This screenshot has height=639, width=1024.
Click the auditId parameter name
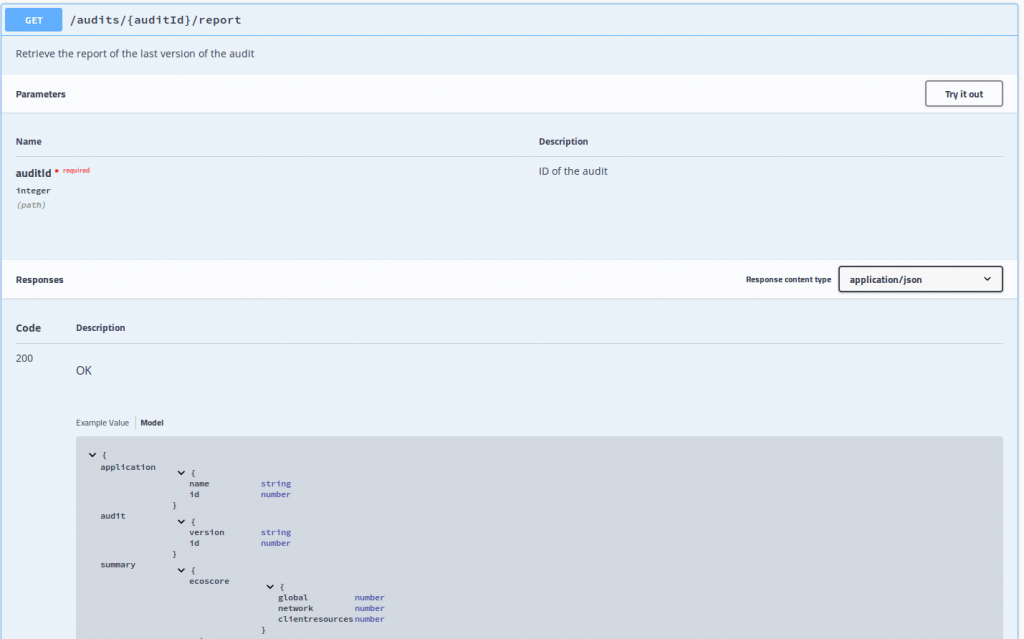coord(33,173)
